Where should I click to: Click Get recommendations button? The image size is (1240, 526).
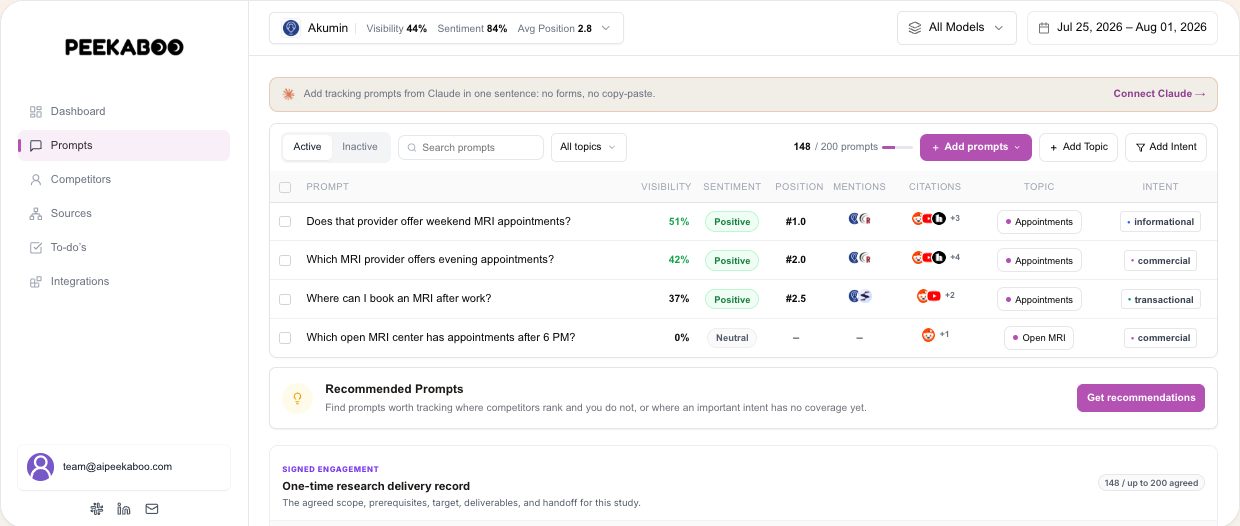pyautogui.click(x=1141, y=397)
